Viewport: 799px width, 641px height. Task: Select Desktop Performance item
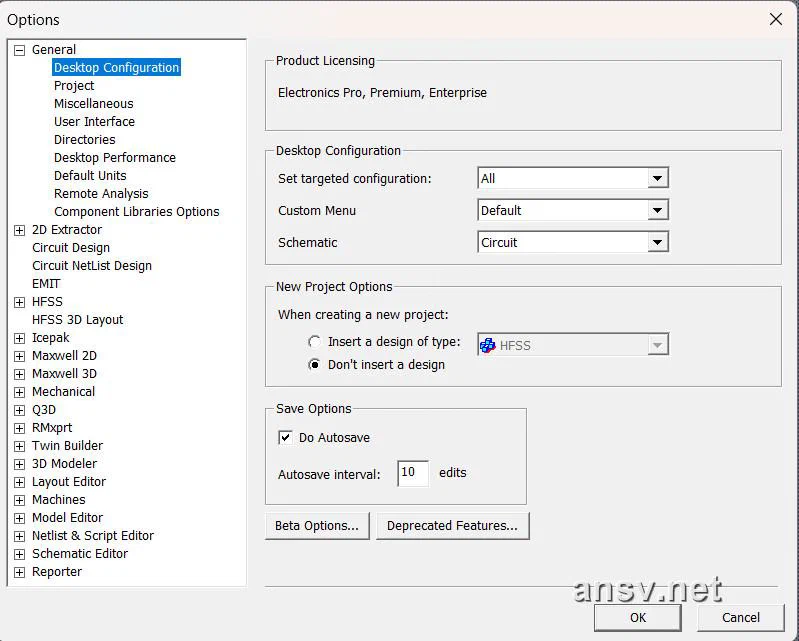tap(115, 157)
